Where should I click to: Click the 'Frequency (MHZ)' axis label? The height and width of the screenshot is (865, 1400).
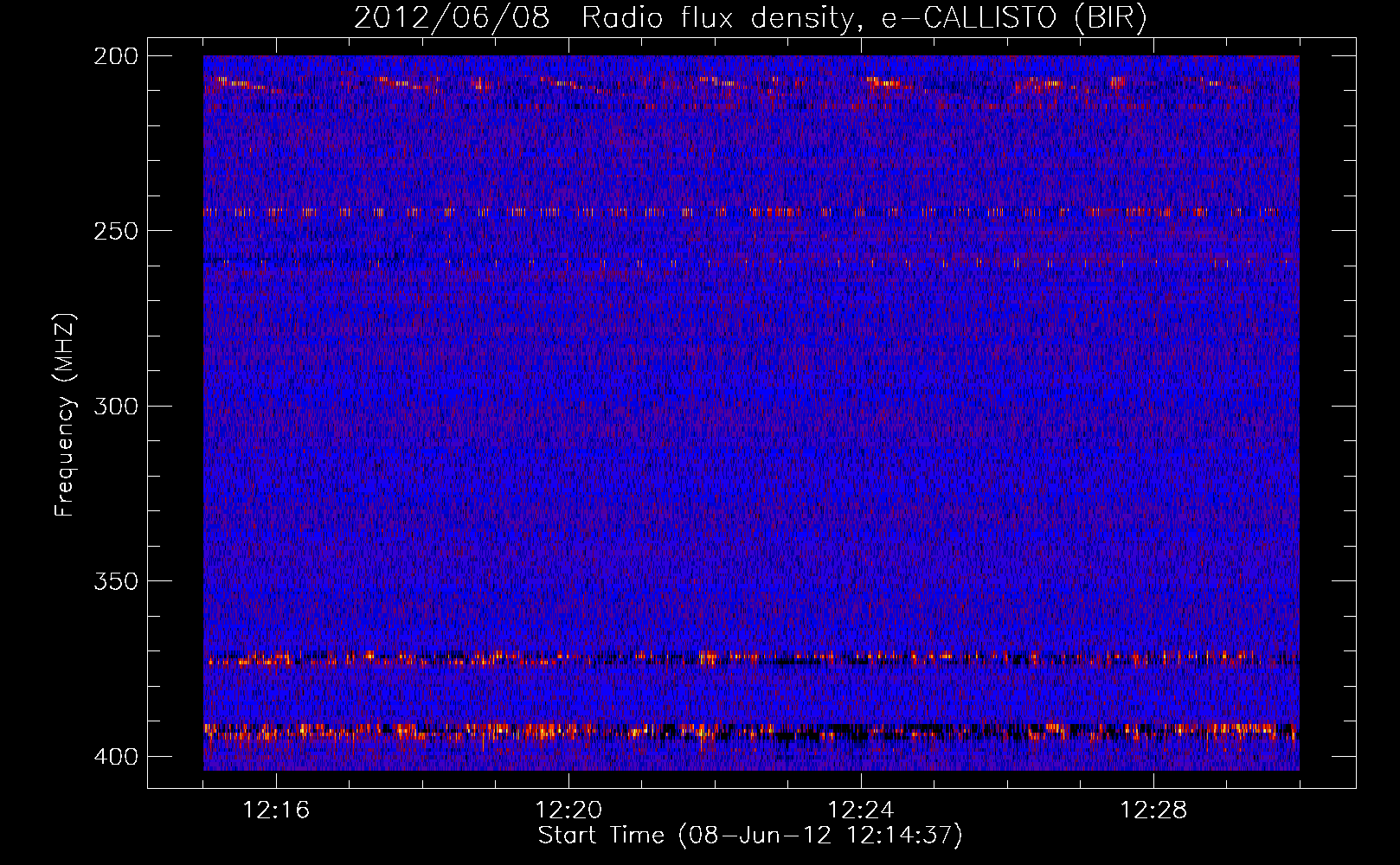(65, 415)
